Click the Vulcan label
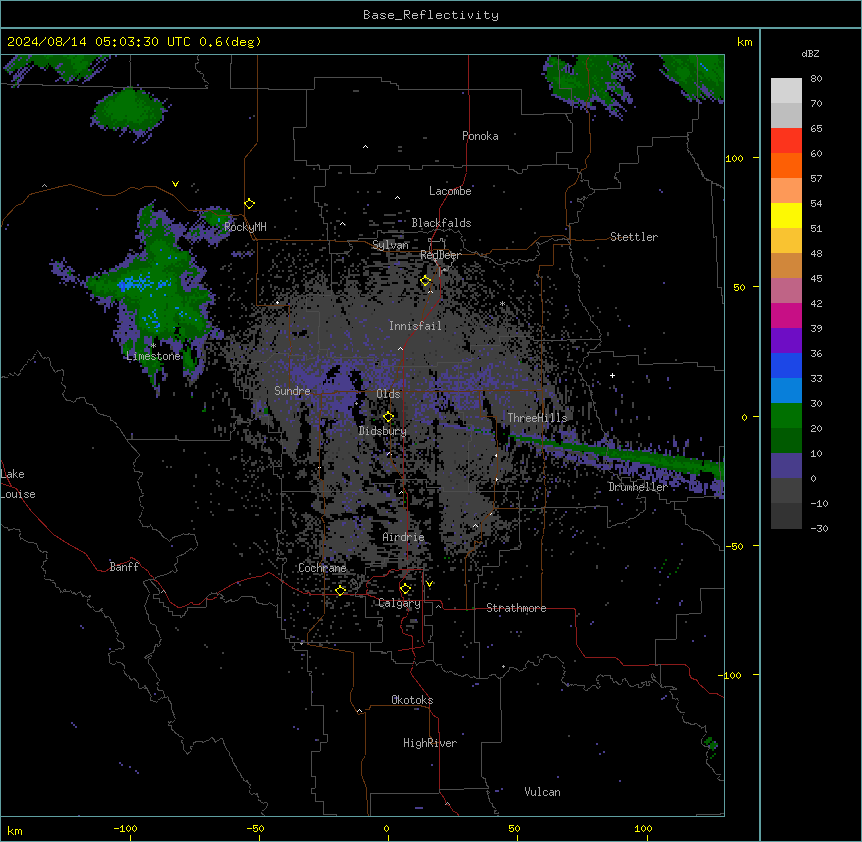862x842 pixels. 543,792
